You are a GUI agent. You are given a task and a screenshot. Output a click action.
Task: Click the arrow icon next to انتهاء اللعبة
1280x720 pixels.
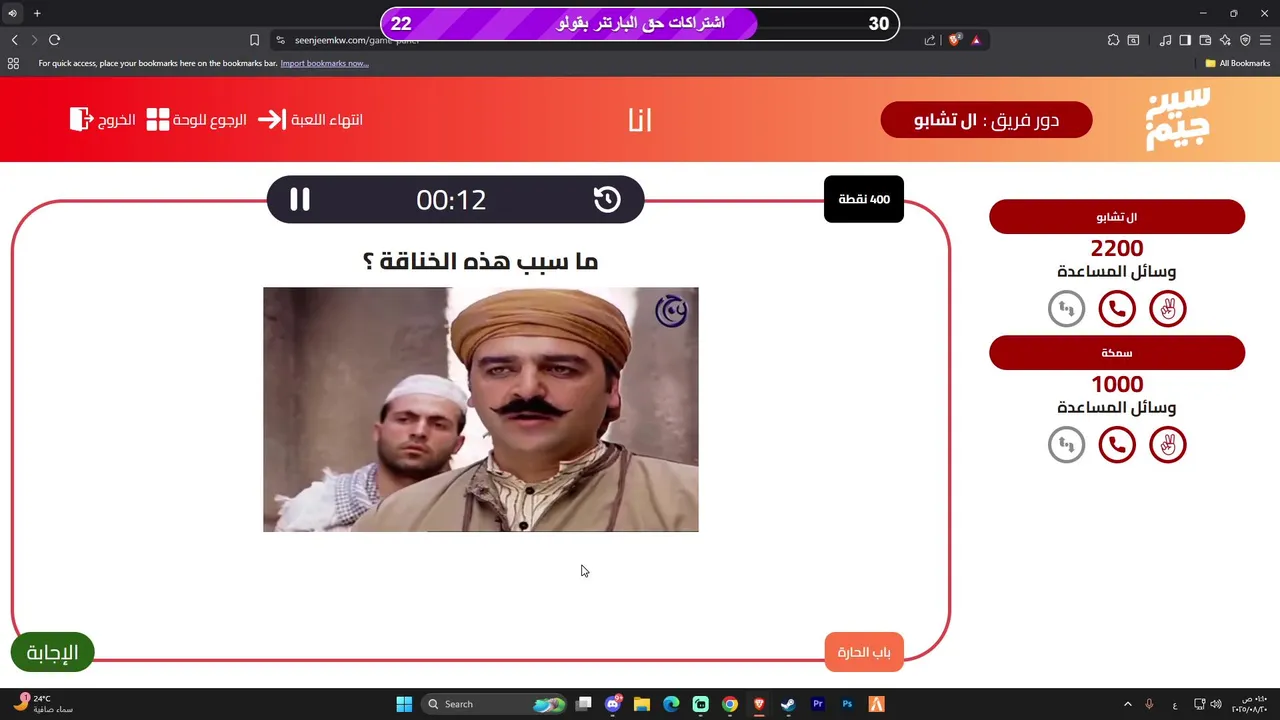click(271, 120)
